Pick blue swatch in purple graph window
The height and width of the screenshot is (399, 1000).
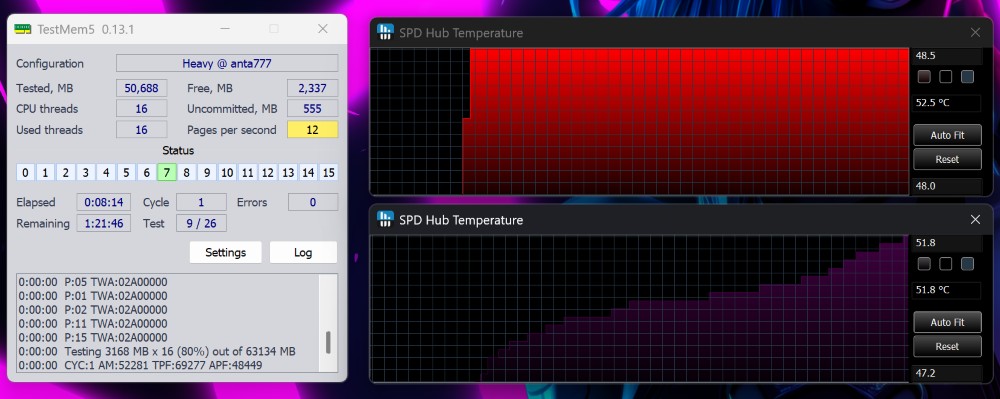(967, 263)
